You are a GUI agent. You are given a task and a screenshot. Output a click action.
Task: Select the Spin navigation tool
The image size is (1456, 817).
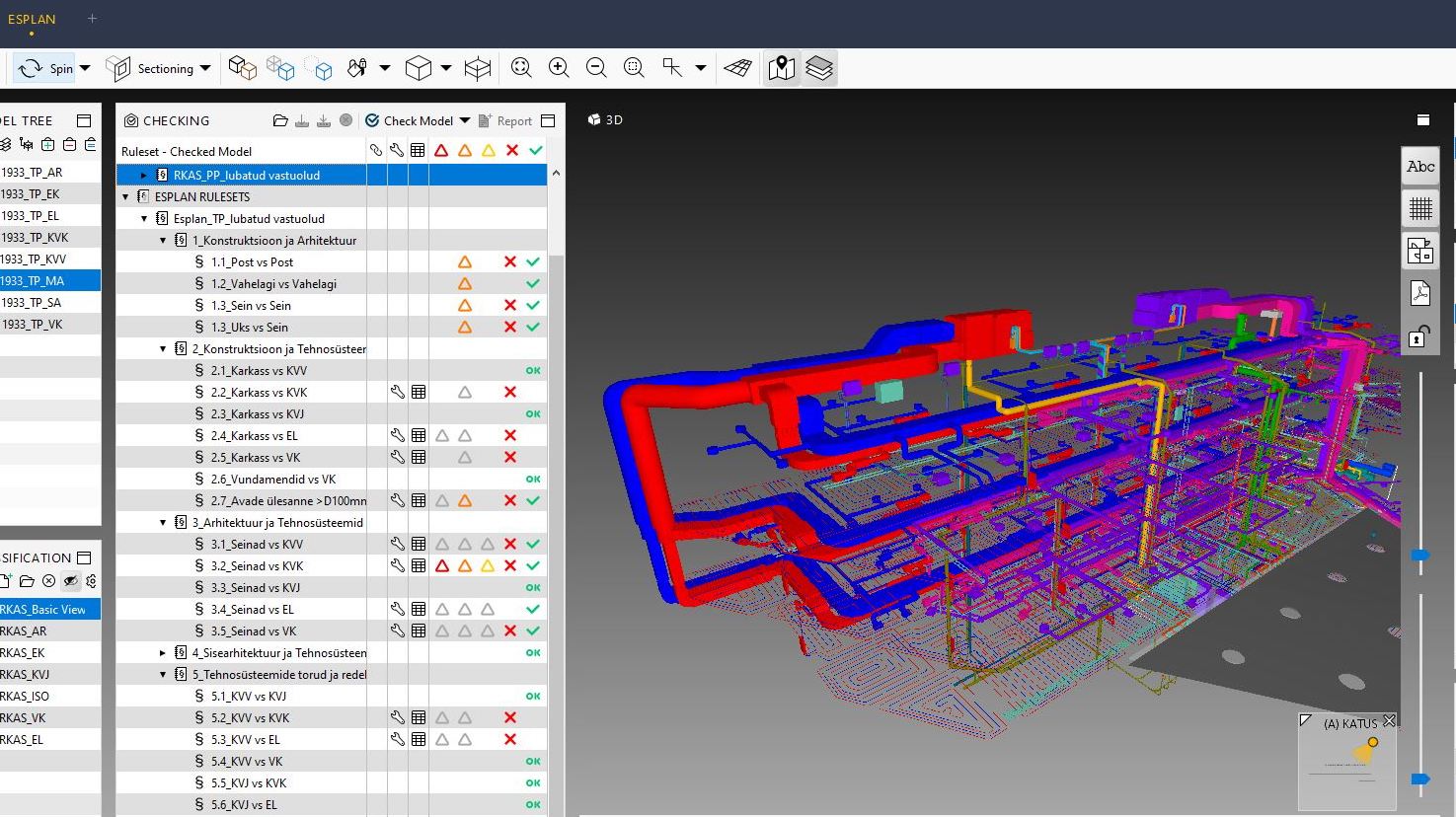coord(44,68)
